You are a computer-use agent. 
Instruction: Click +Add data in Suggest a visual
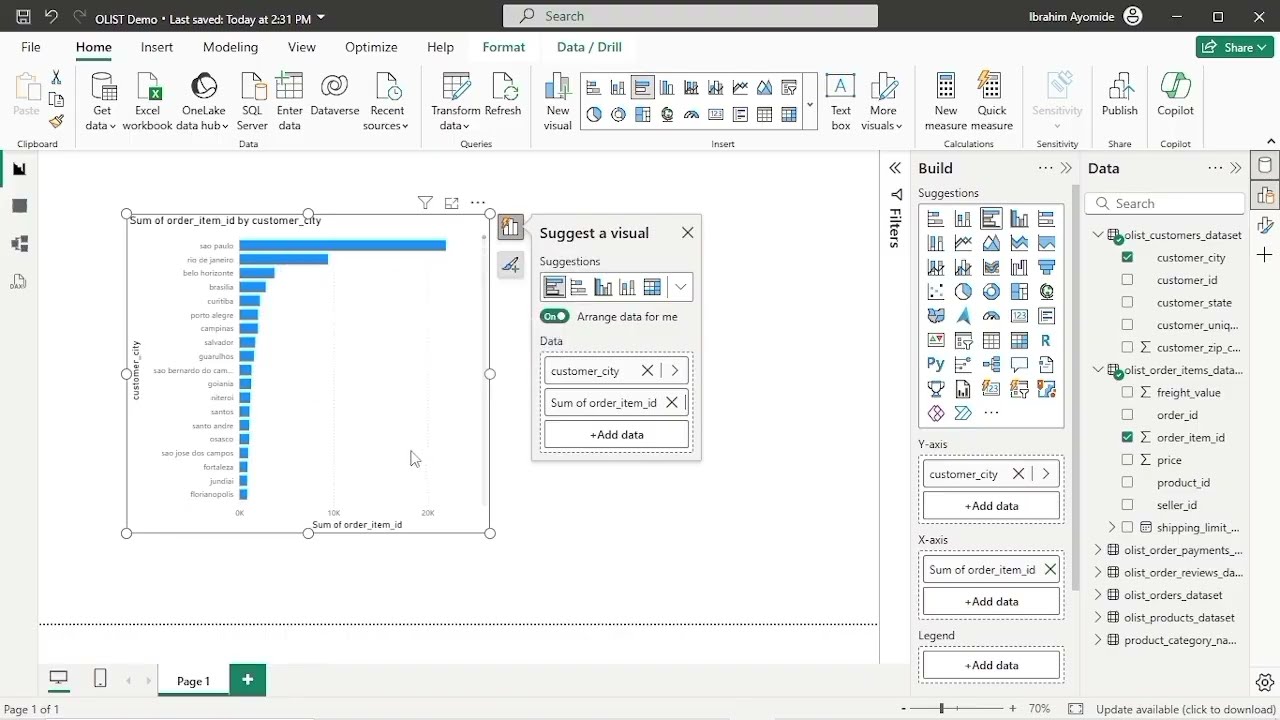click(x=617, y=435)
